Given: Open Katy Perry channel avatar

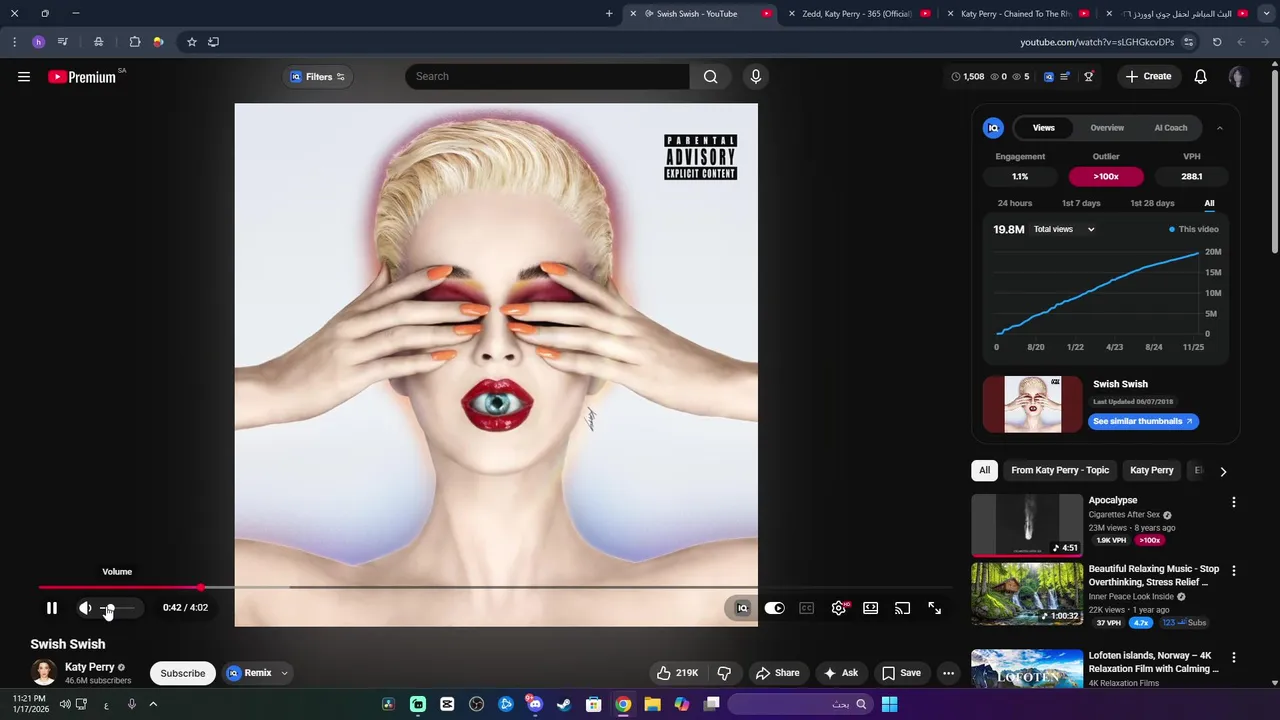Looking at the screenshot, I should [44, 673].
